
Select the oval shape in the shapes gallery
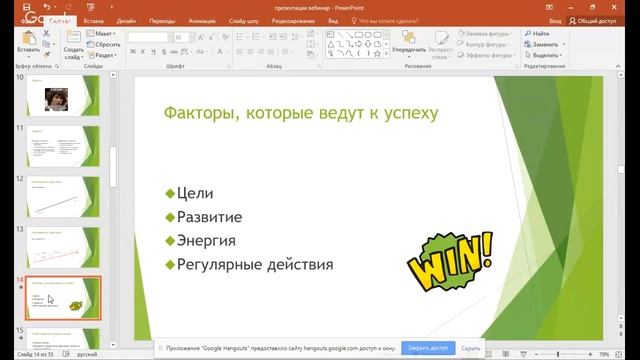coord(368,35)
